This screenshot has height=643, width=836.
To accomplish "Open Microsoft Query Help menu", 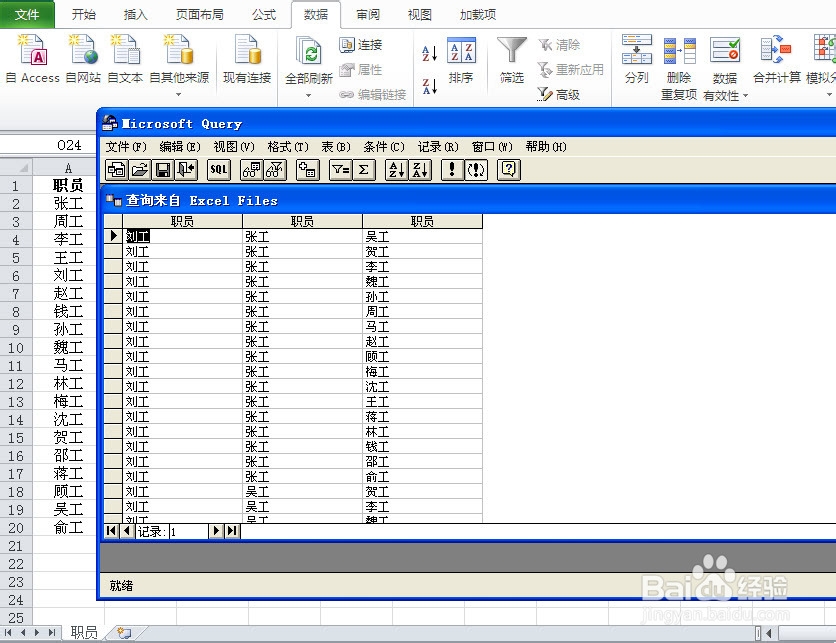I will coord(546,147).
